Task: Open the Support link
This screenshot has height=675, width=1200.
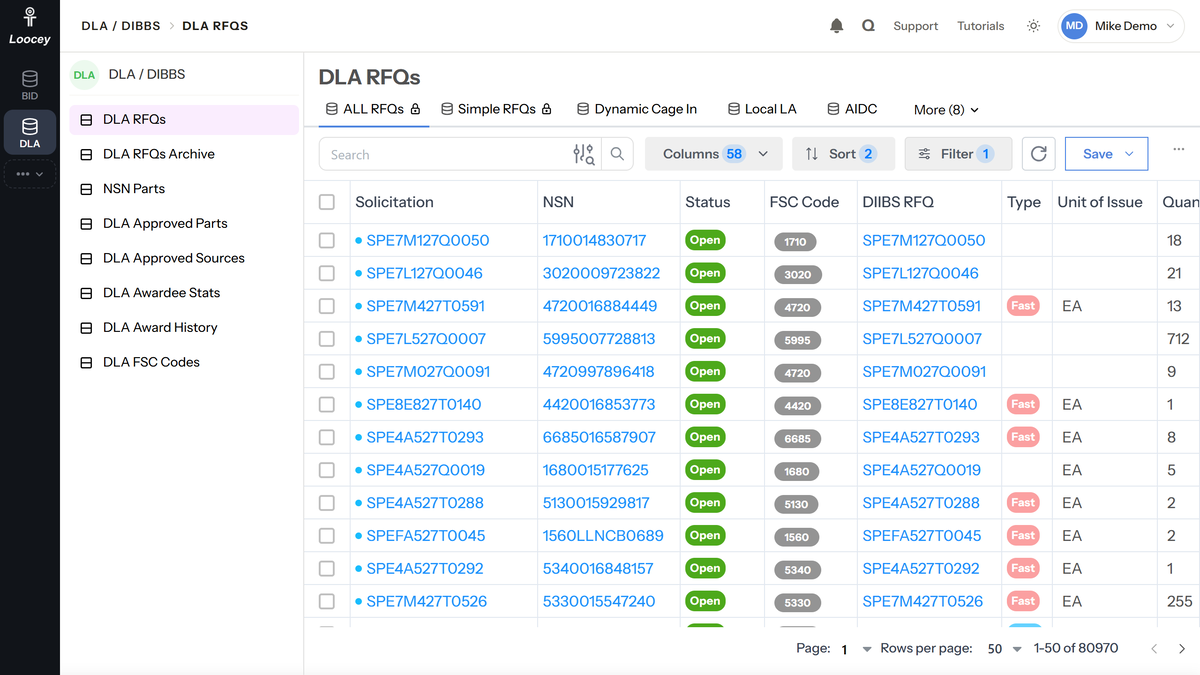Action: coord(915,26)
